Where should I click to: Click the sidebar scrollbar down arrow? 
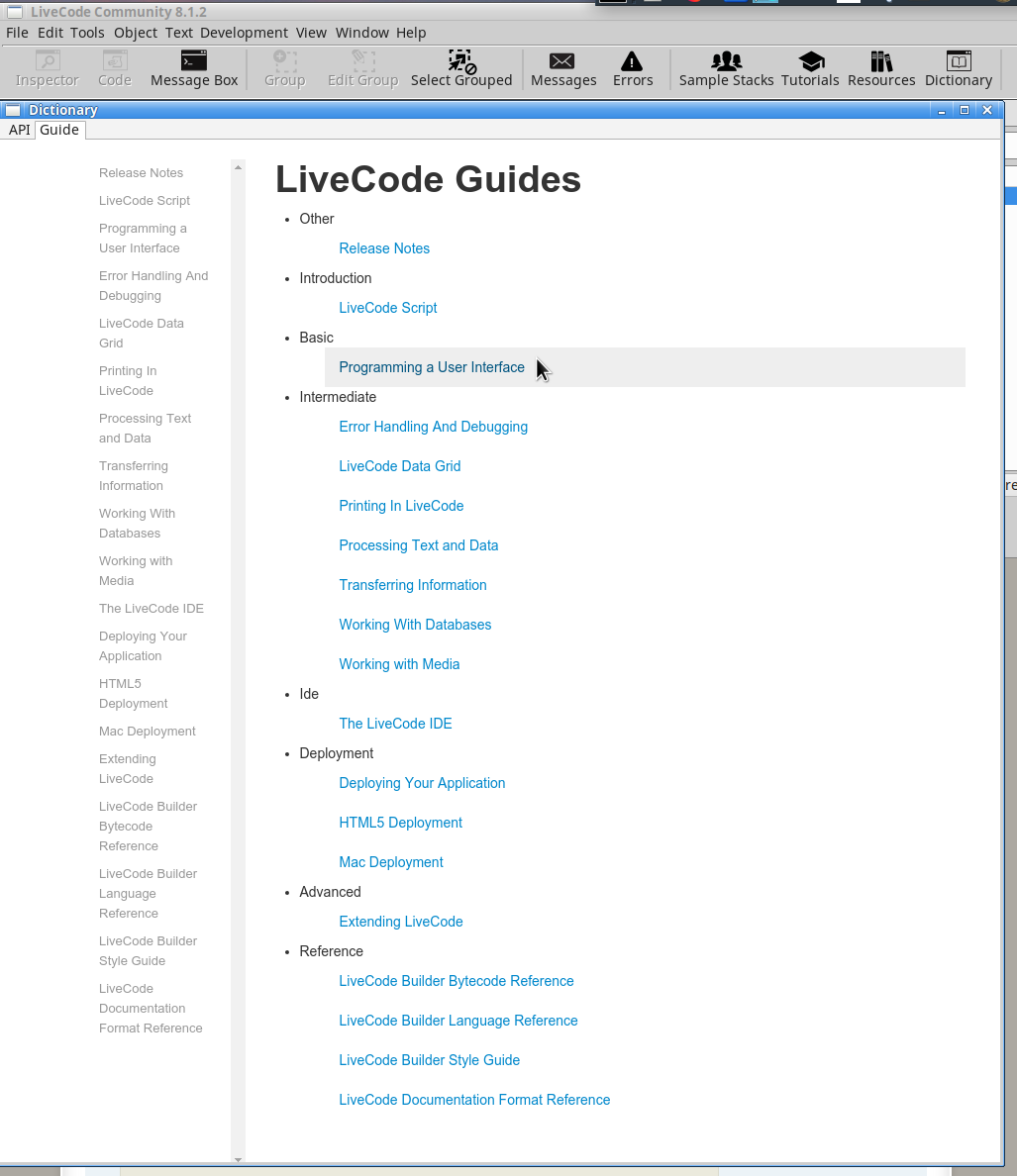click(238, 1158)
